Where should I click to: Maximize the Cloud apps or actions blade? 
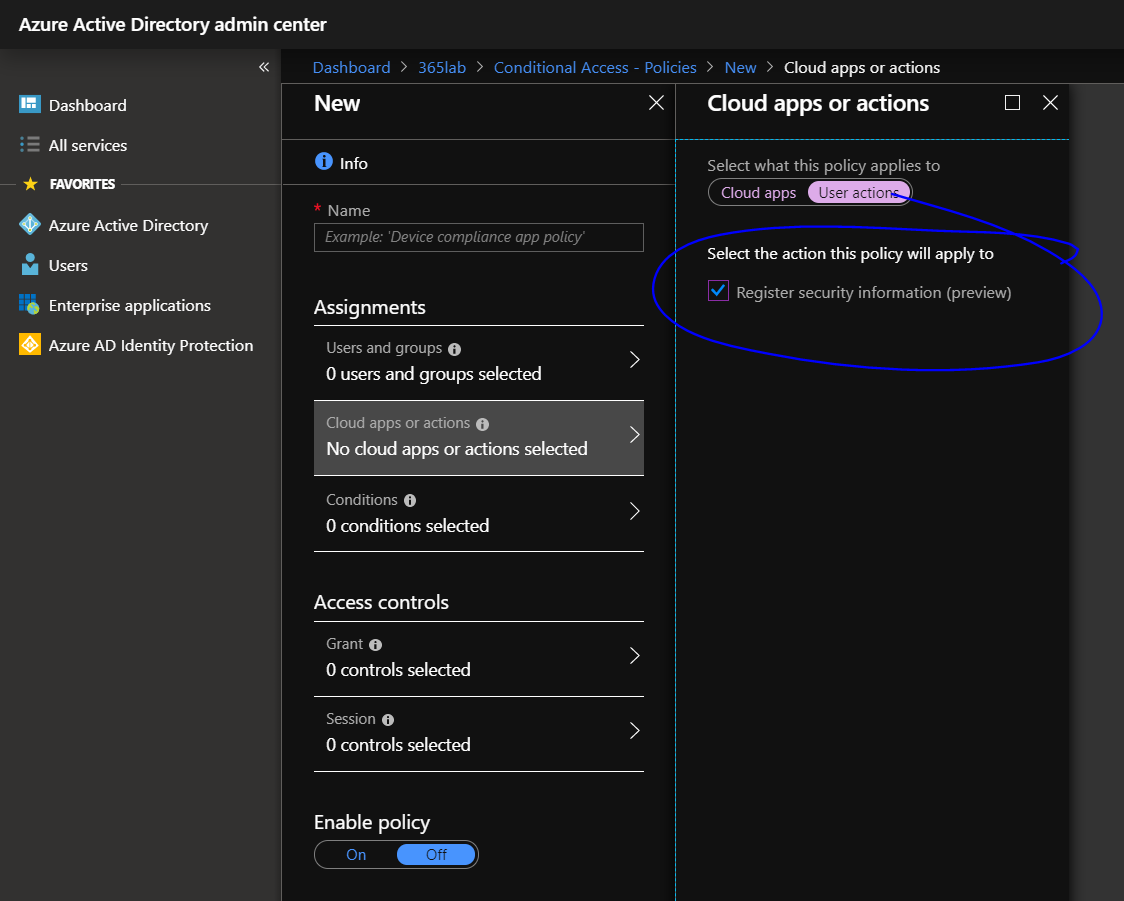click(1012, 103)
